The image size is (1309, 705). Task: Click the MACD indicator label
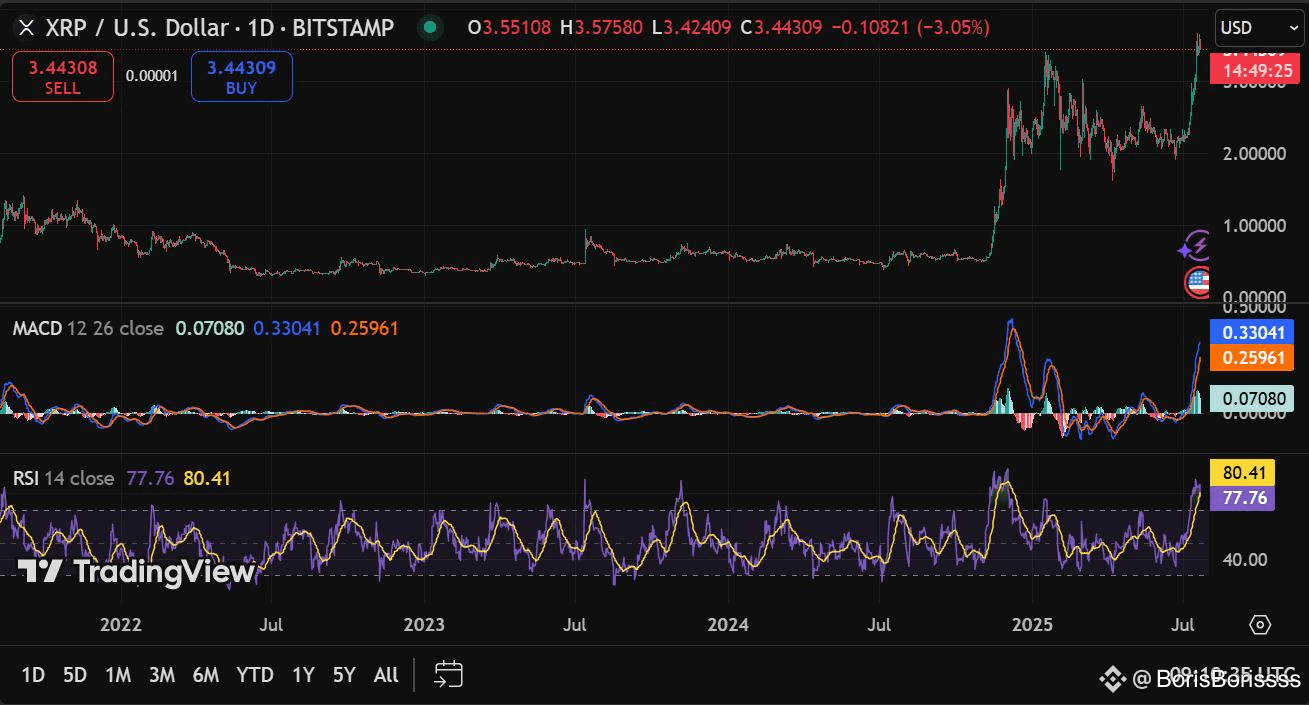[37, 328]
